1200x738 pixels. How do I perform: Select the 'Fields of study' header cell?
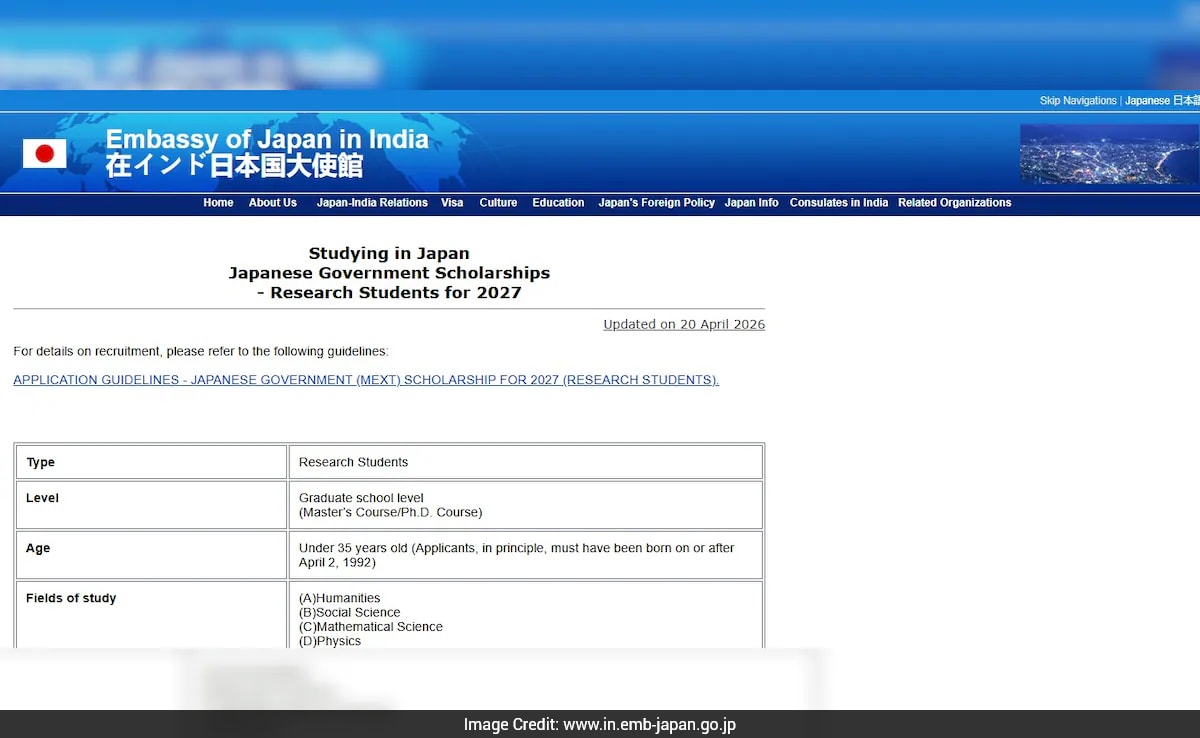pyautogui.click(x=151, y=615)
